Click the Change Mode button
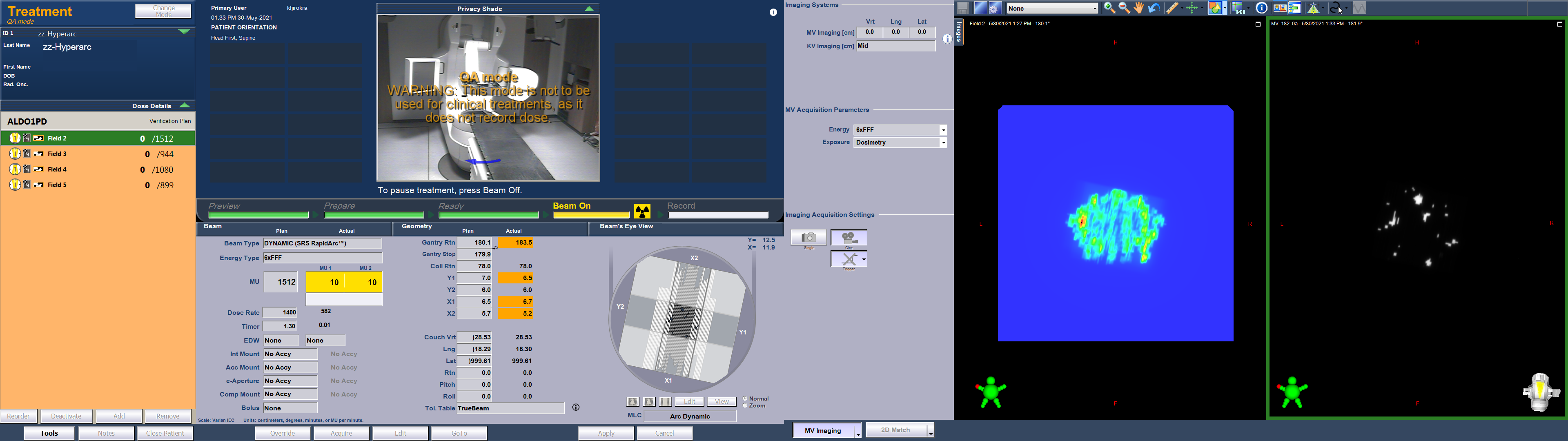 click(163, 11)
